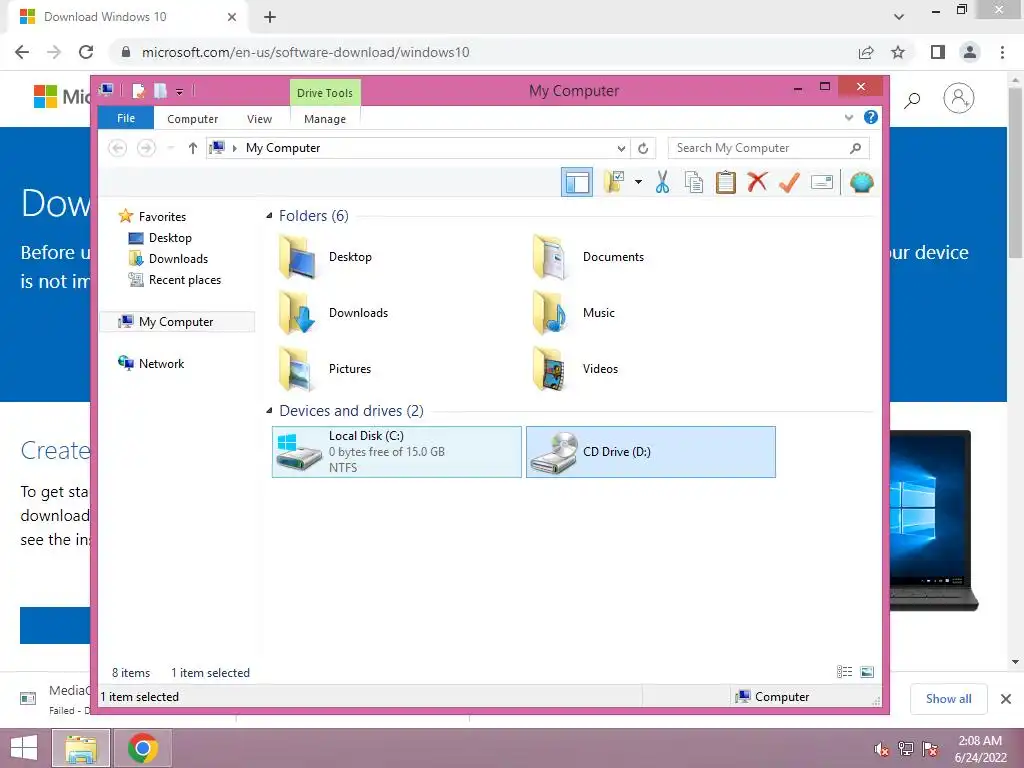Select Desktop under Favorites

click(170, 238)
